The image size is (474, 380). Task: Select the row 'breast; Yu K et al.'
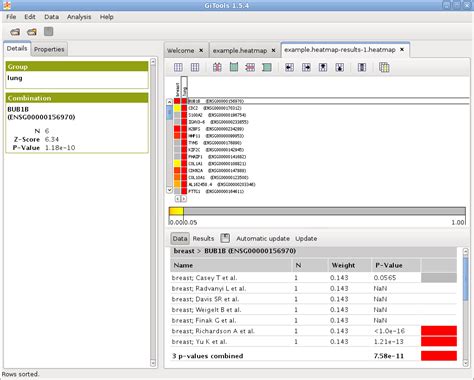click(x=313, y=342)
